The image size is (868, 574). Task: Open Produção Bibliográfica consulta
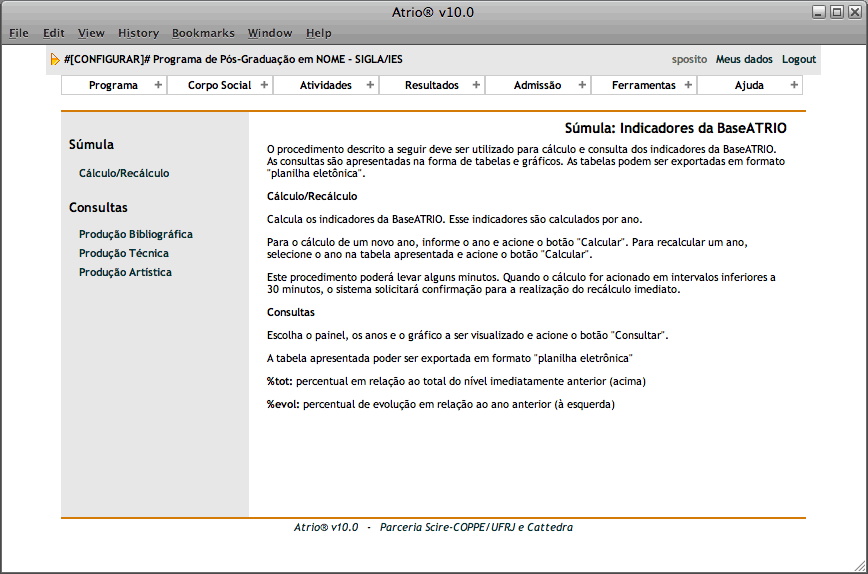pyautogui.click(x=135, y=234)
